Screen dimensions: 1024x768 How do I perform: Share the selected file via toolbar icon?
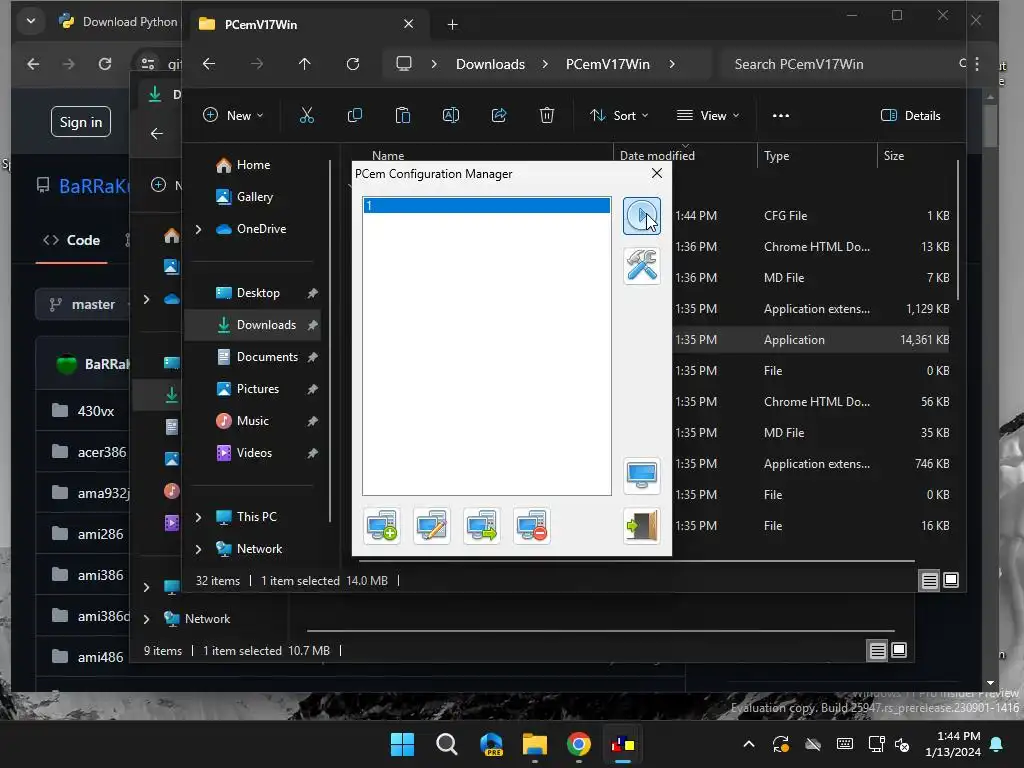[499, 116]
